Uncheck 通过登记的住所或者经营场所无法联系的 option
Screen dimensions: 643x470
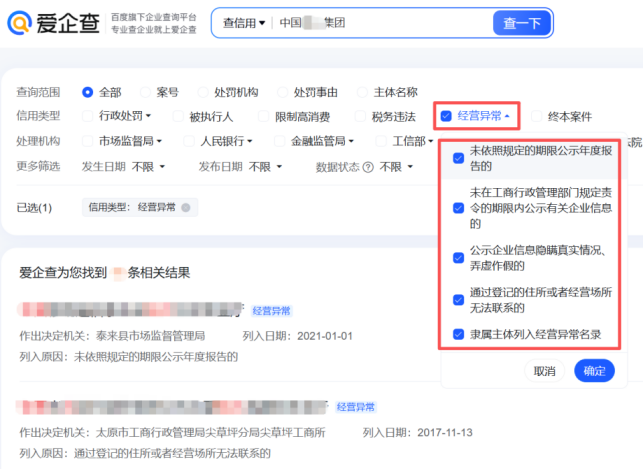point(458,300)
